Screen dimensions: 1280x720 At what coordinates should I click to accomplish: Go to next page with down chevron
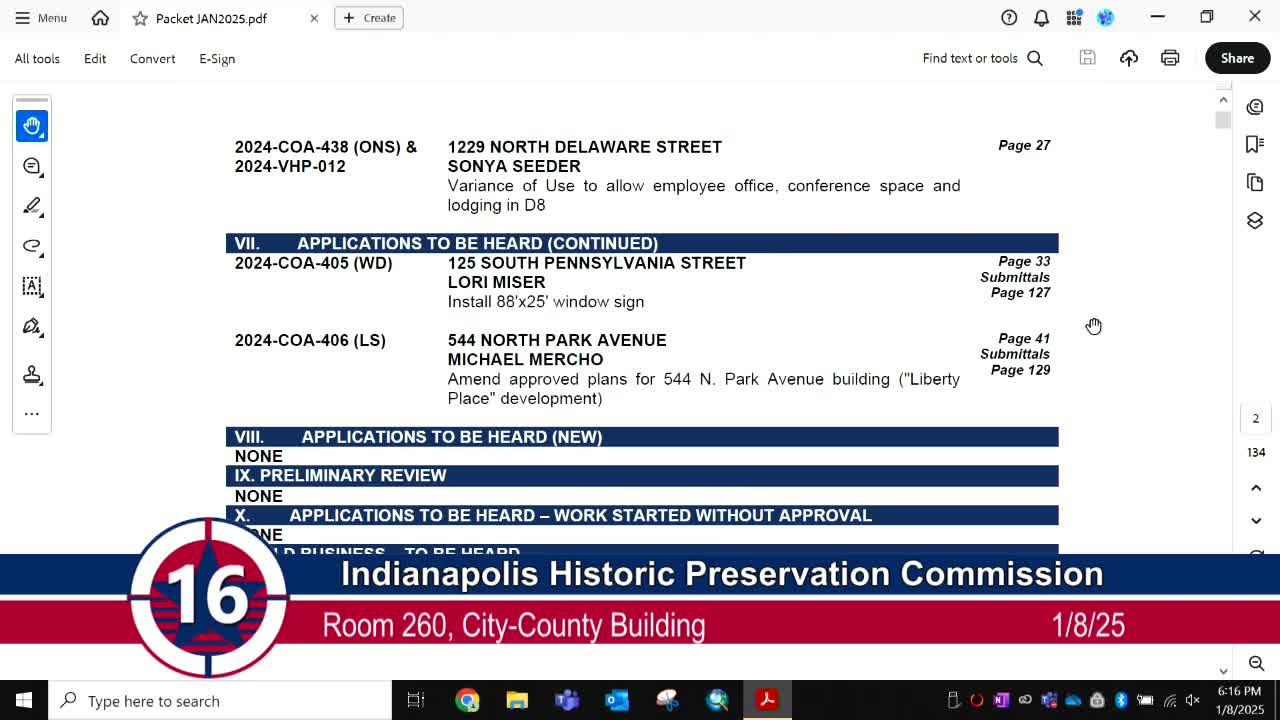[1256, 521]
